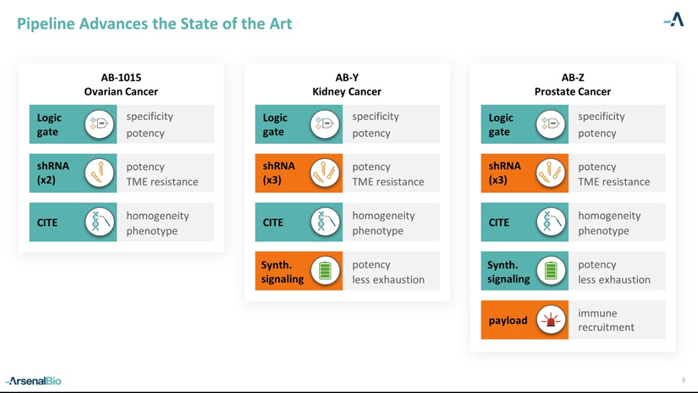Select the AB-Y Kidney Cancer heading
The image size is (698, 393).
coord(347,85)
